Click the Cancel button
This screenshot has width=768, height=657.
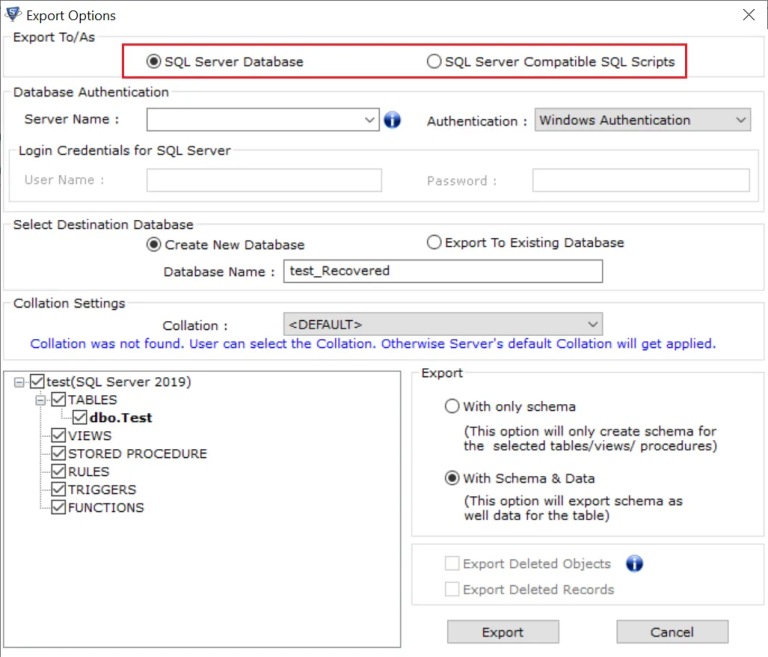[672, 632]
